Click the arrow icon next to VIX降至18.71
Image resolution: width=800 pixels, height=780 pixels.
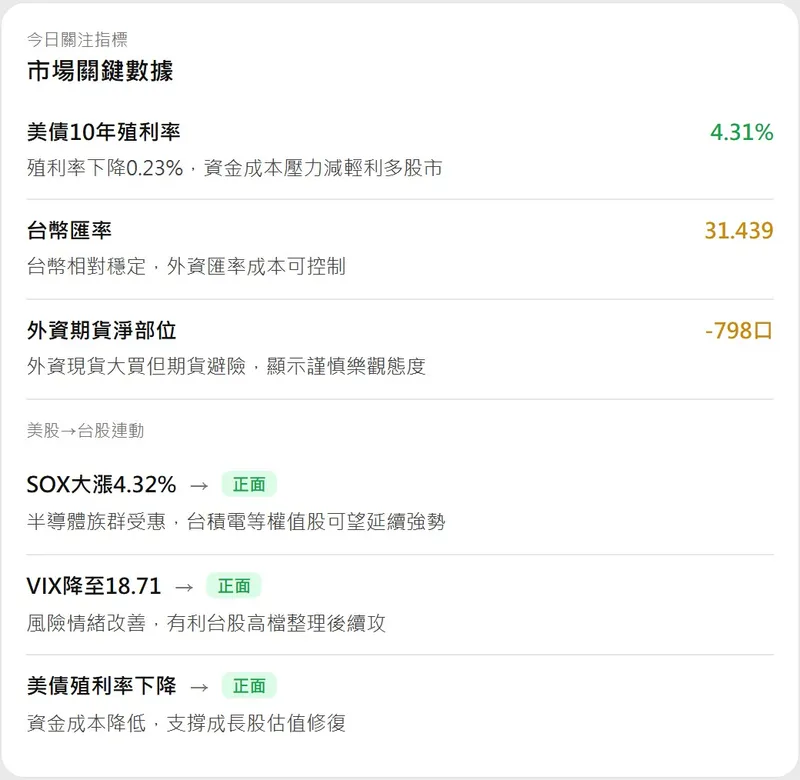click(184, 586)
